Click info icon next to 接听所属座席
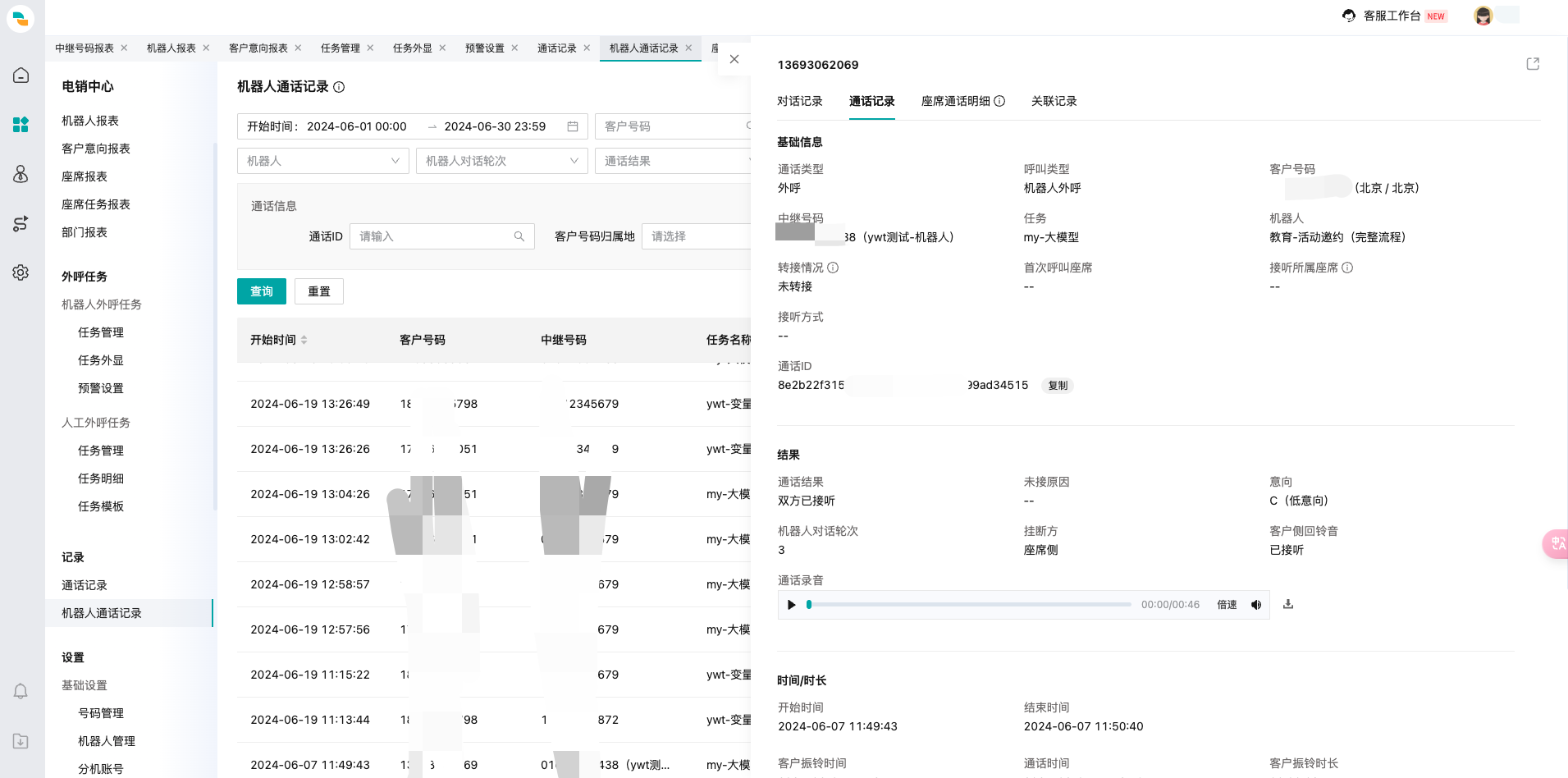1568x778 pixels. pyautogui.click(x=1347, y=268)
